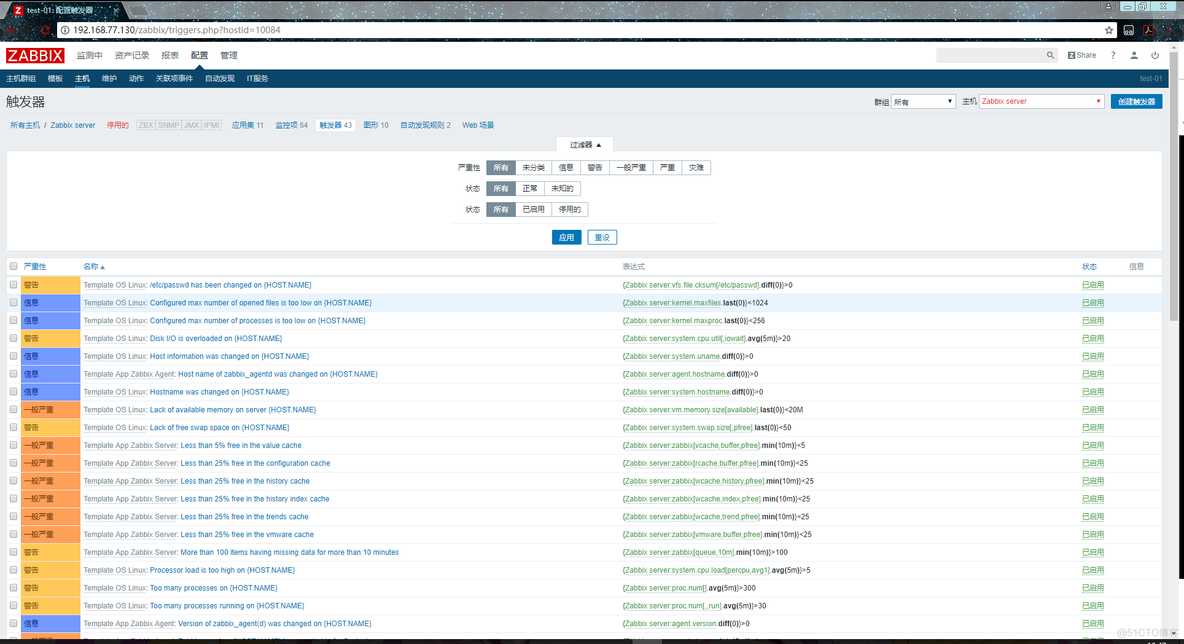Viewport: 1184px width, 644px height.
Task: Click the blue 信息 cell for Host information was changed
Action: pos(51,356)
